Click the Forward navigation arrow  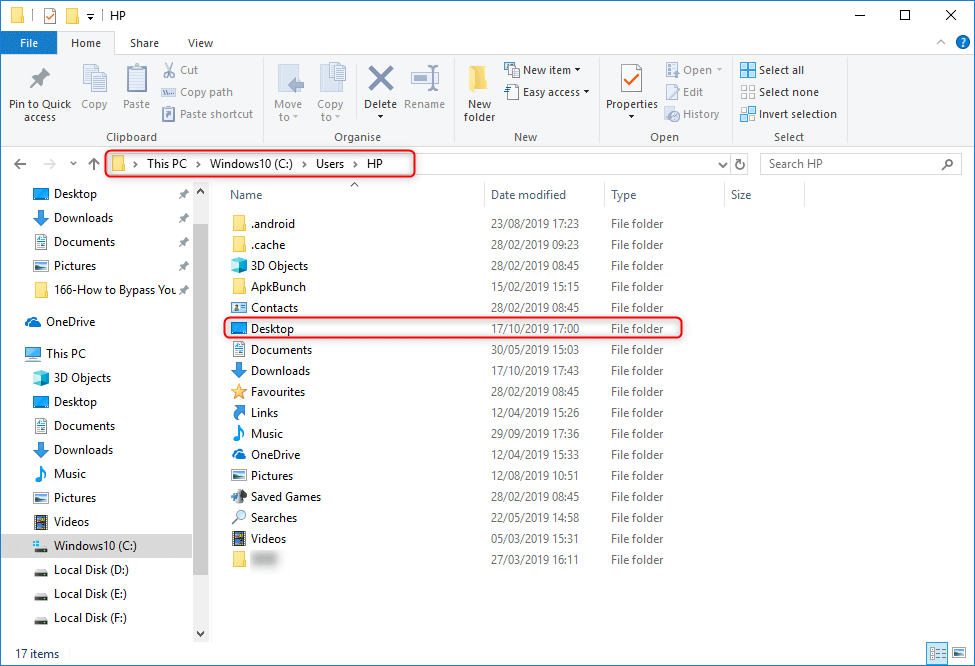coord(50,164)
